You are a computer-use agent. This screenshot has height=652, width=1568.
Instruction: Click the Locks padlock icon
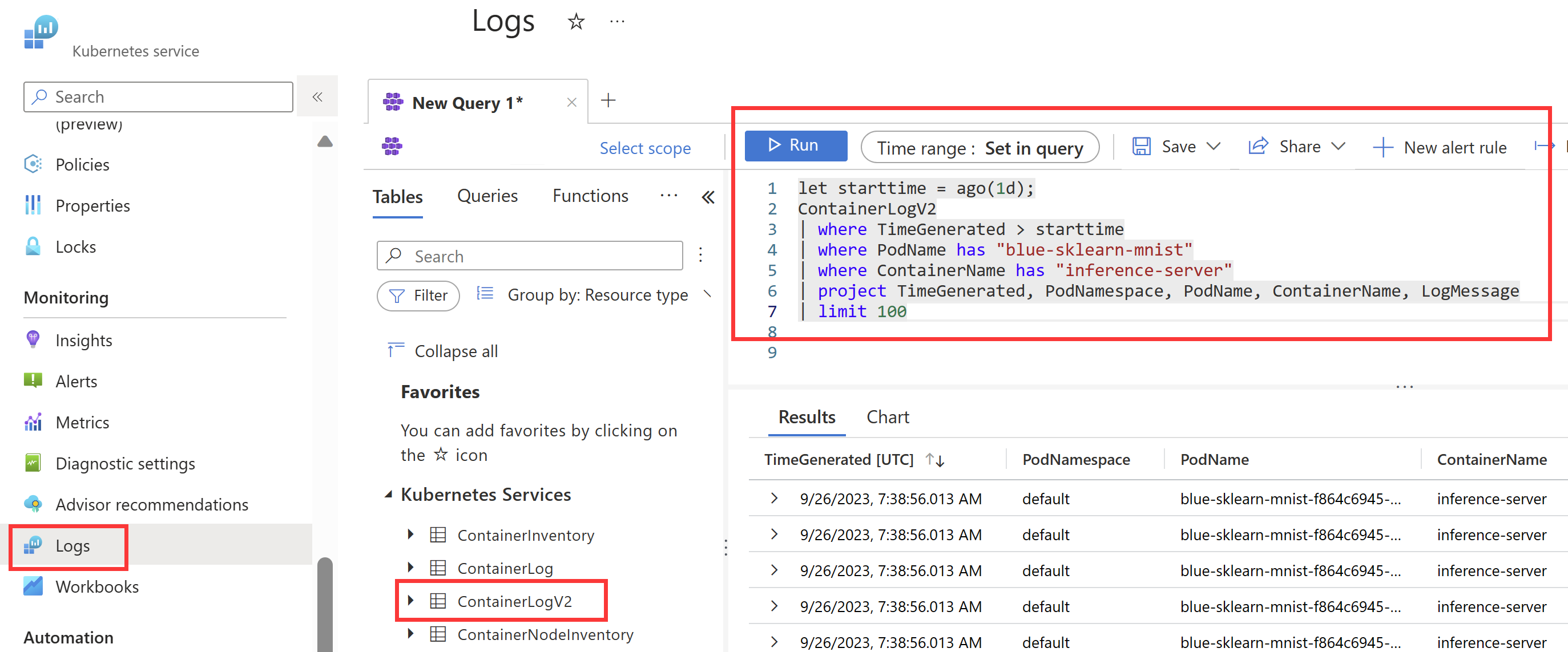click(33, 246)
